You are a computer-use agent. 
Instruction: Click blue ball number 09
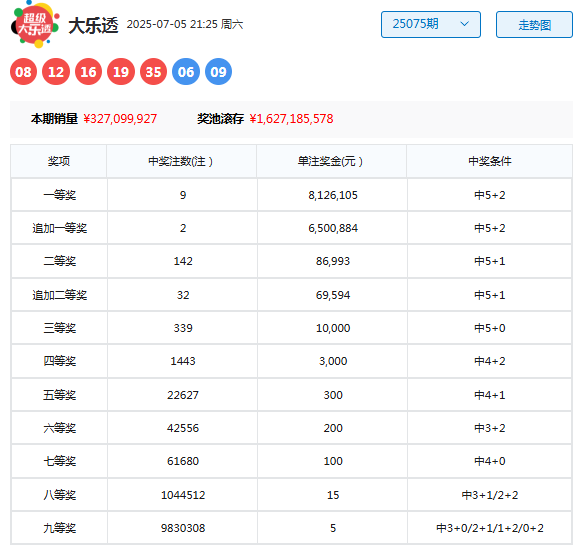(218, 72)
